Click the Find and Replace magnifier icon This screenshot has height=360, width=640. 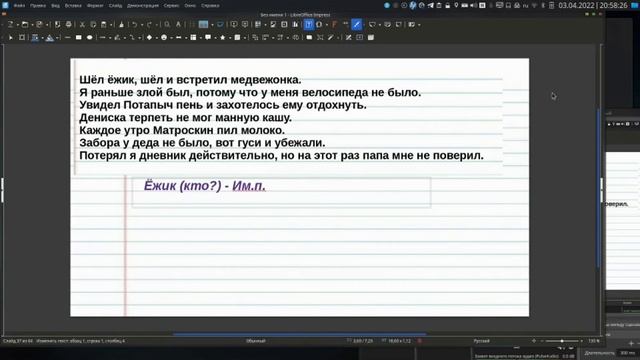click(167, 24)
